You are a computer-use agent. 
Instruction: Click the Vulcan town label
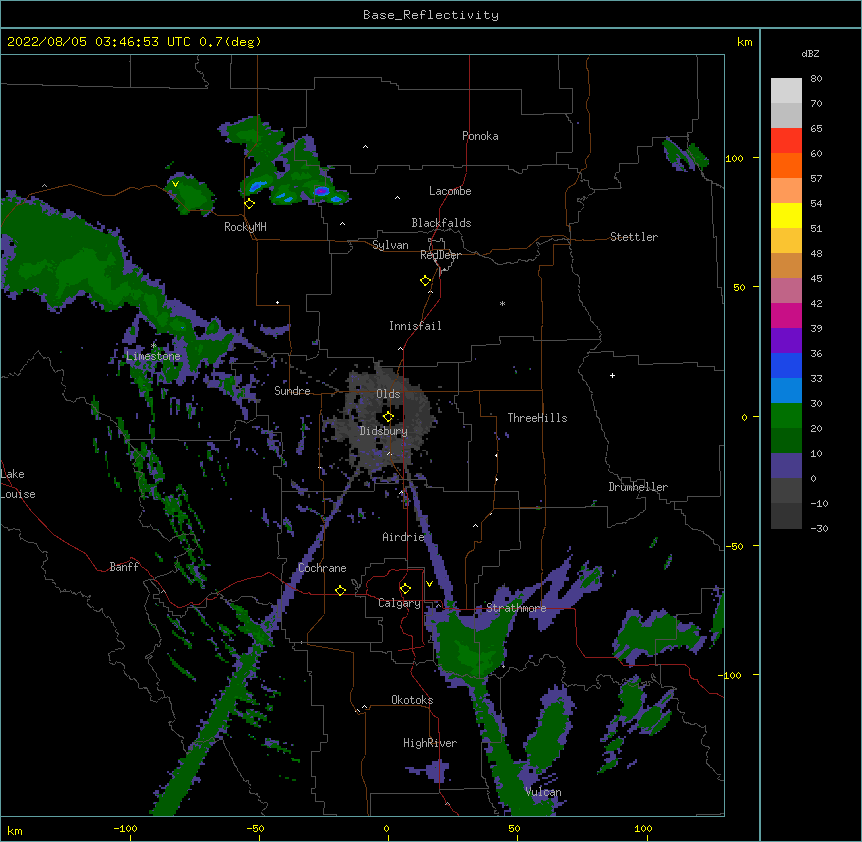543,792
